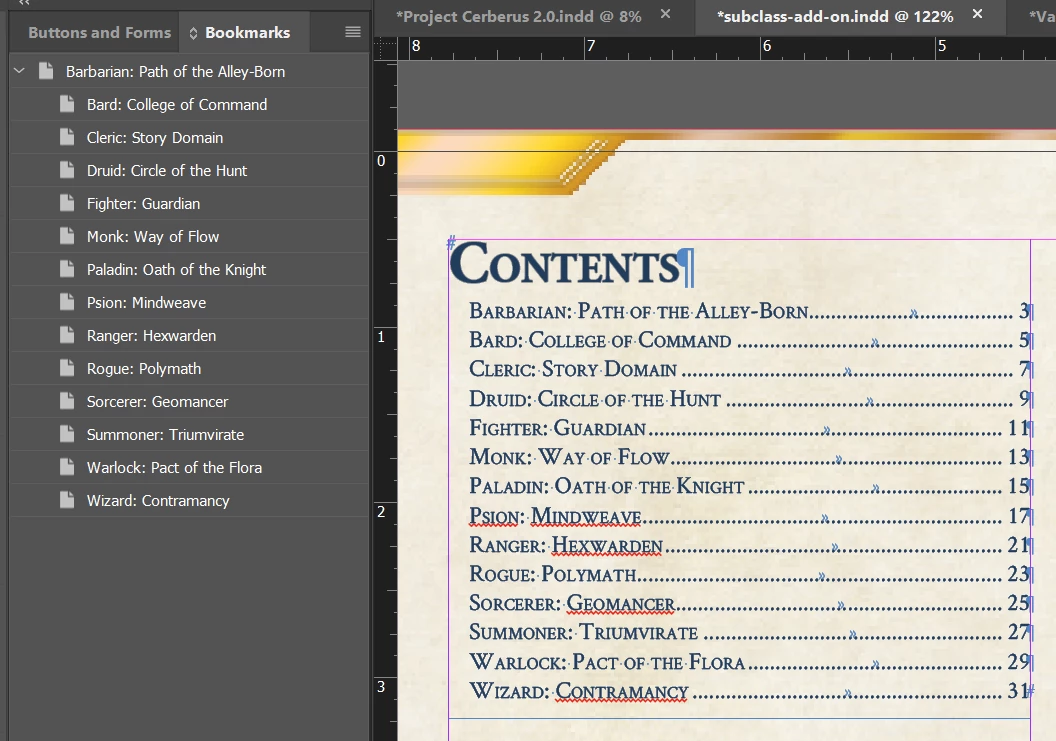Select bookmark Barbarian: Path of the Alley-Born
Image resolution: width=1056 pixels, height=741 pixels.
click(189, 71)
